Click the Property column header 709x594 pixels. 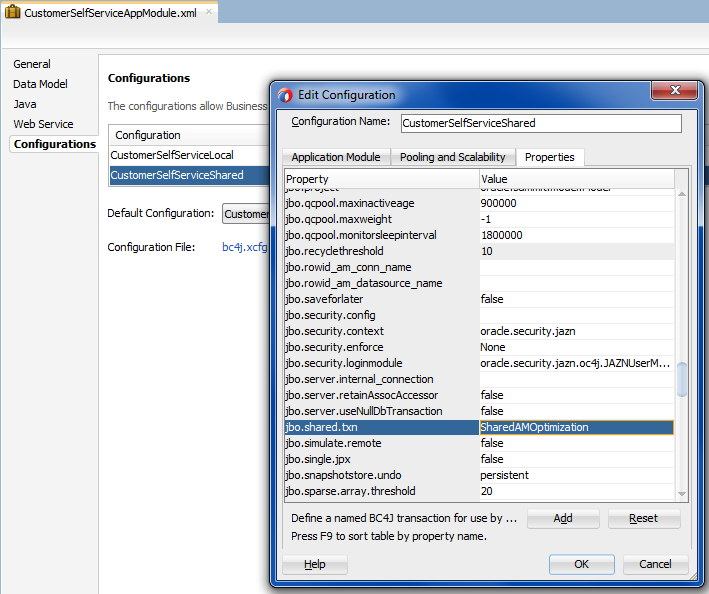tap(382, 179)
